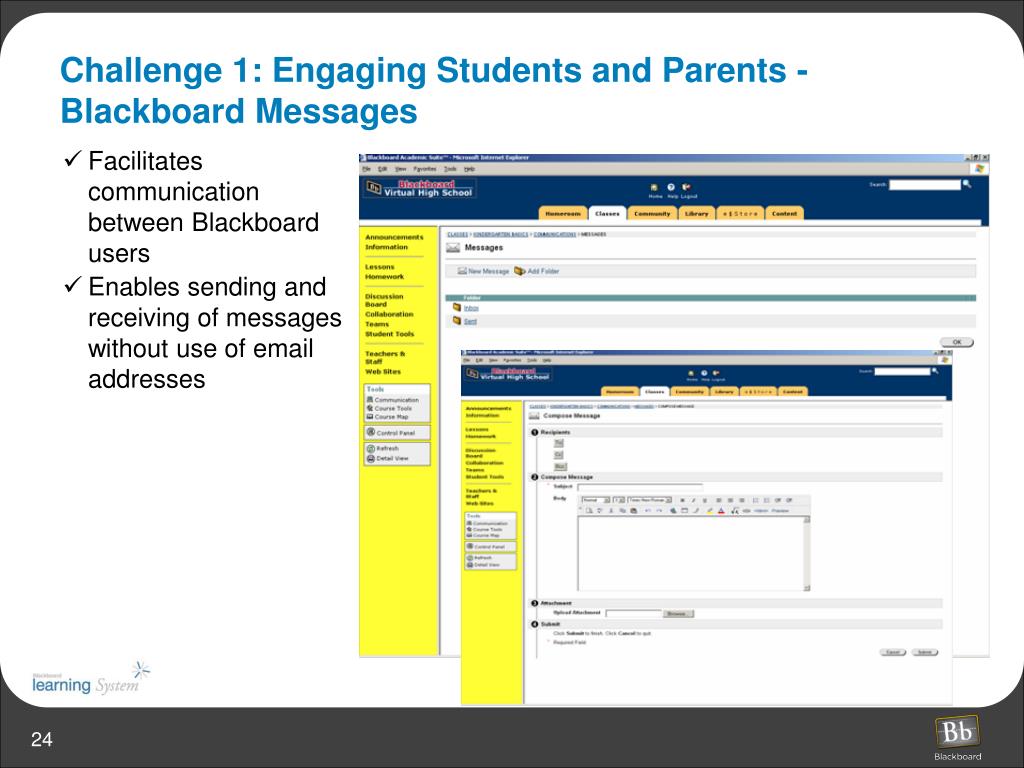Select Community tab in Messages window

pyautogui.click(x=652, y=214)
